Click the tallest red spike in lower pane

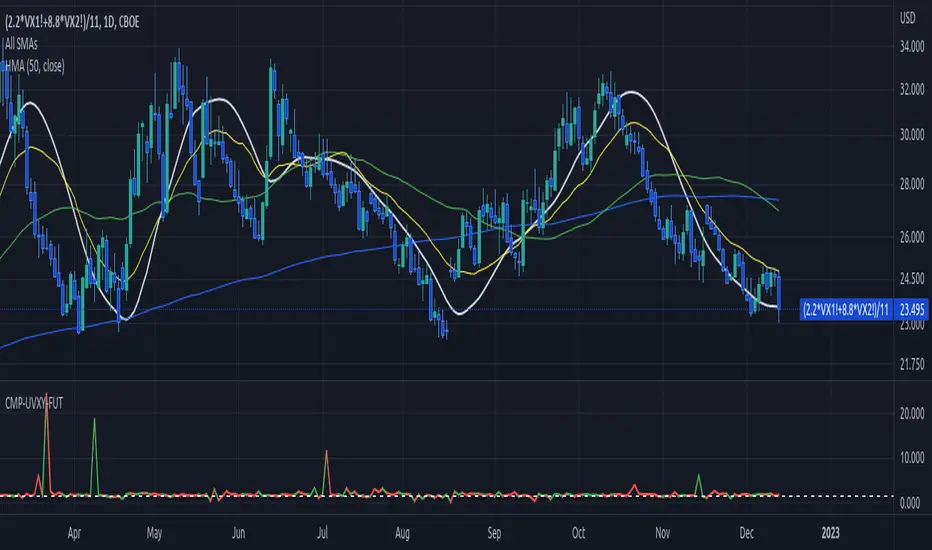pos(46,412)
